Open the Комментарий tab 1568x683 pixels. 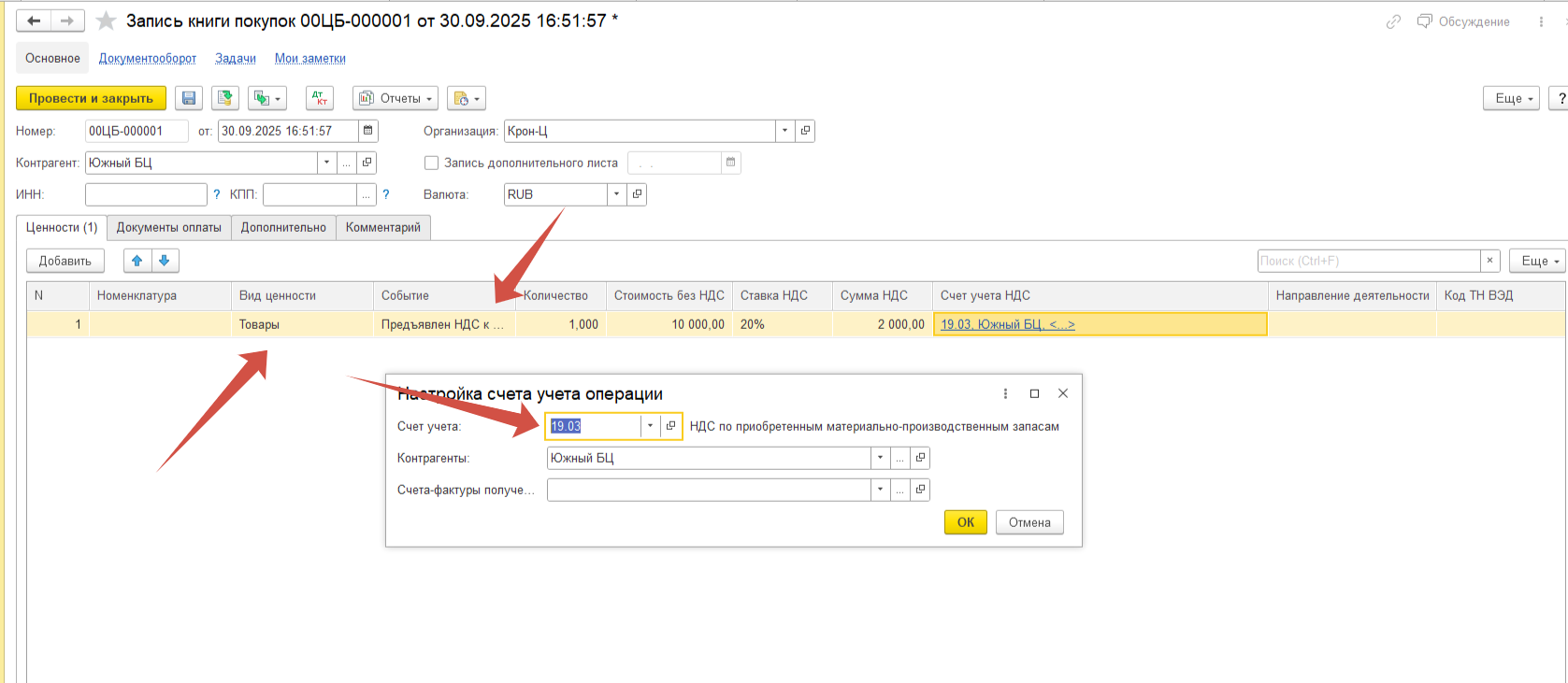pyautogui.click(x=382, y=227)
